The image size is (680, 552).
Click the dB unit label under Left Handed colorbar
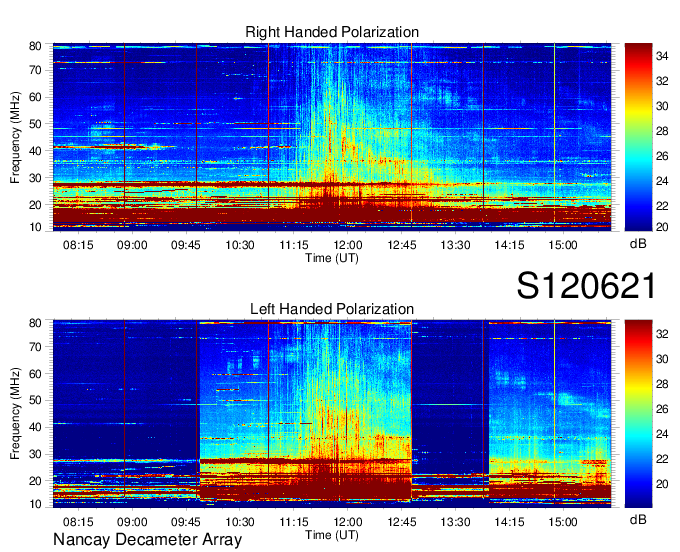click(638, 519)
